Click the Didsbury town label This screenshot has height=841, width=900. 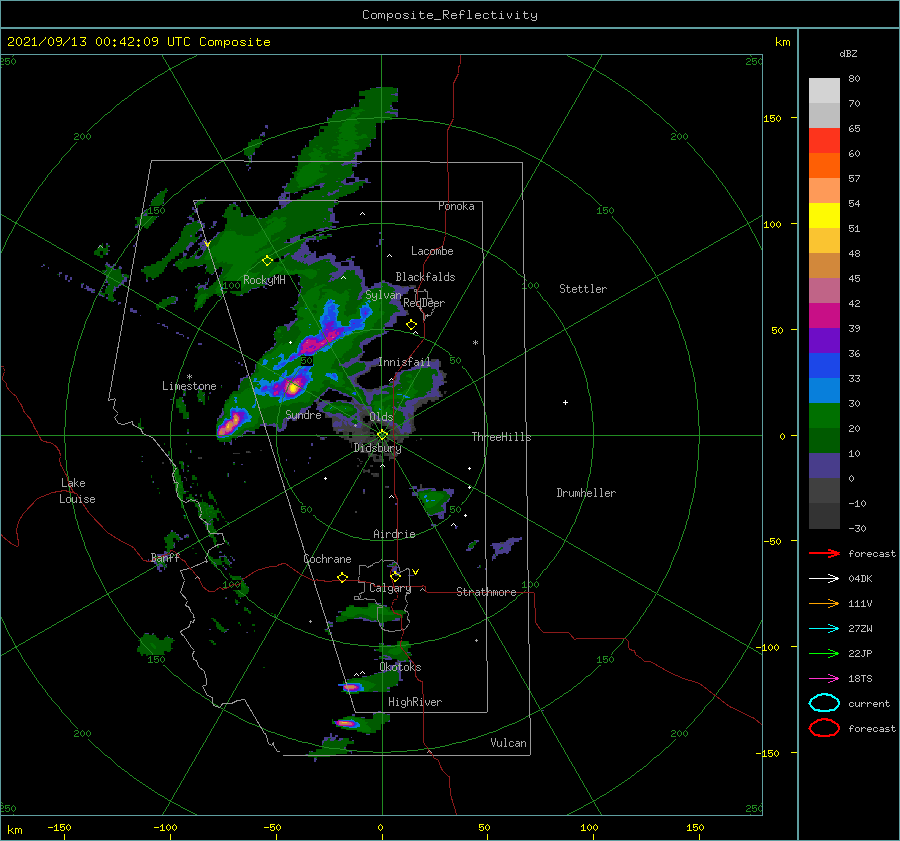click(x=377, y=448)
